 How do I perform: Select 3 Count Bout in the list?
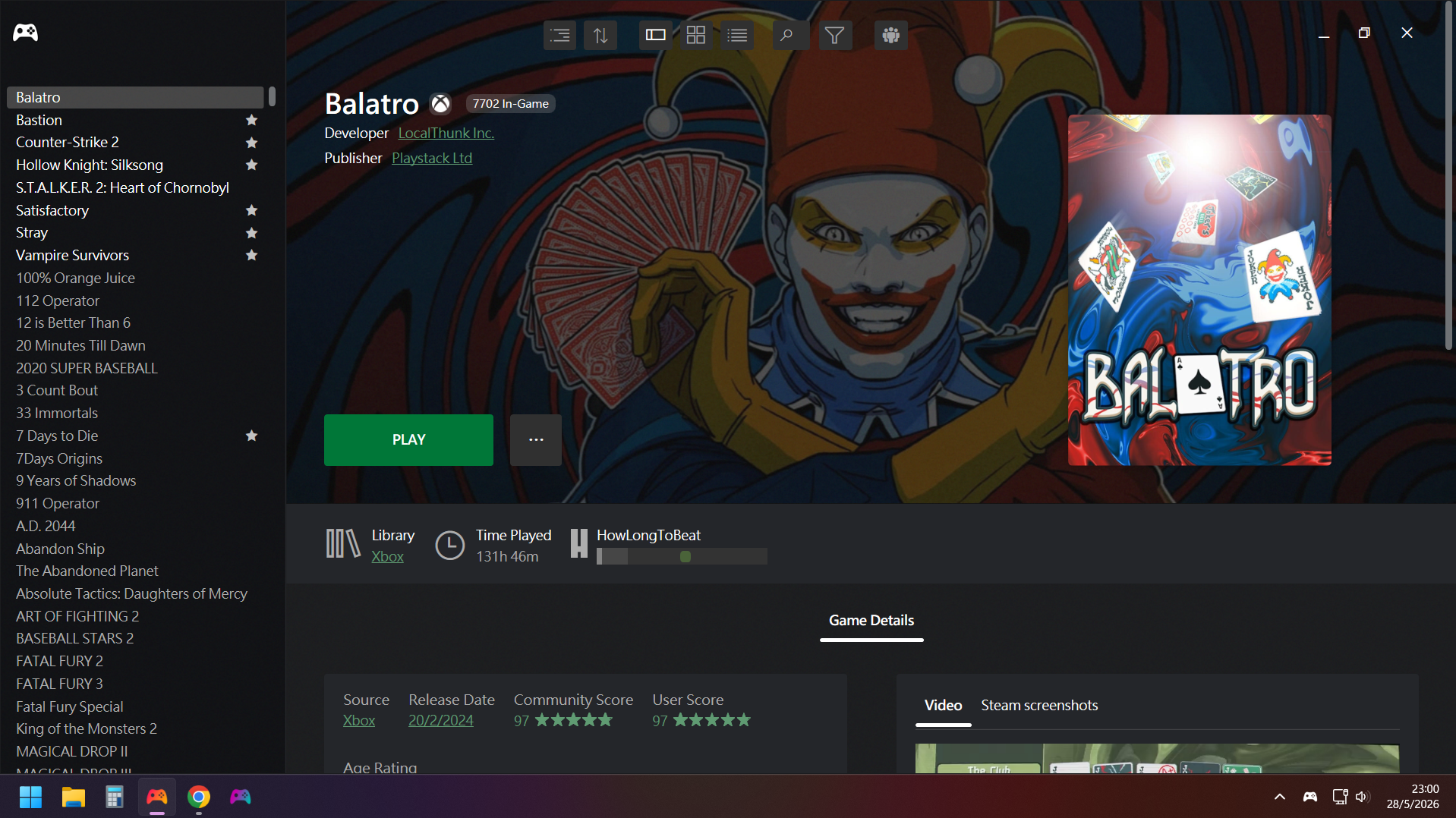pyautogui.click(x=135, y=390)
